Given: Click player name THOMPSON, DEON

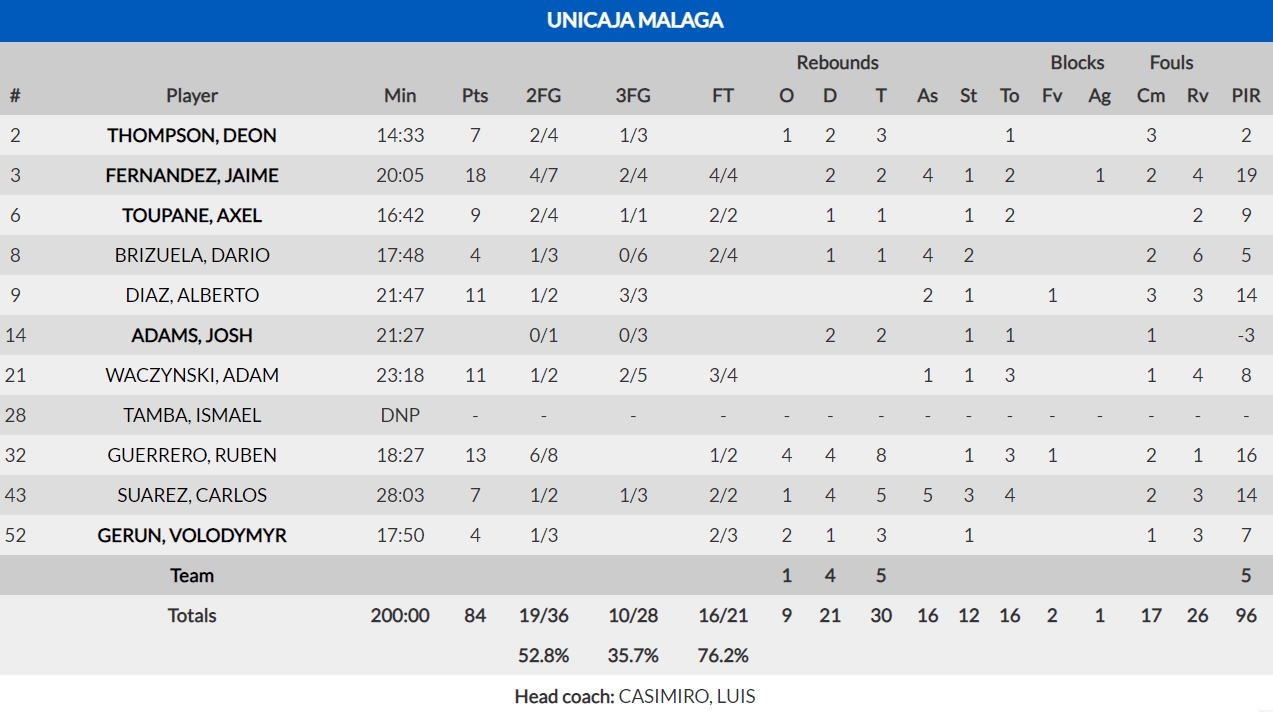Looking at the screenshot, I should tap(192, 135).
